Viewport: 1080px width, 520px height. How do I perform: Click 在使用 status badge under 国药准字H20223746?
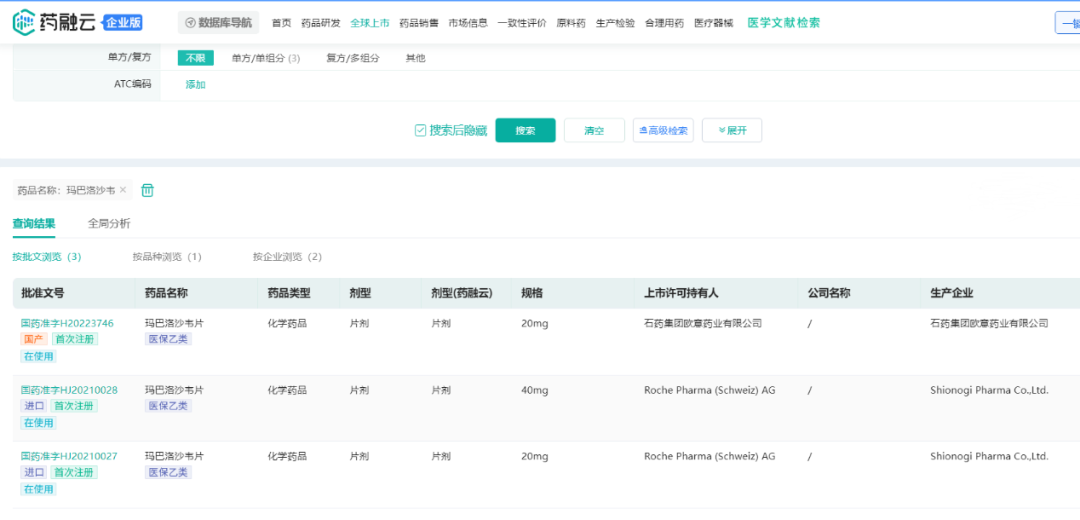coord(38,357)
